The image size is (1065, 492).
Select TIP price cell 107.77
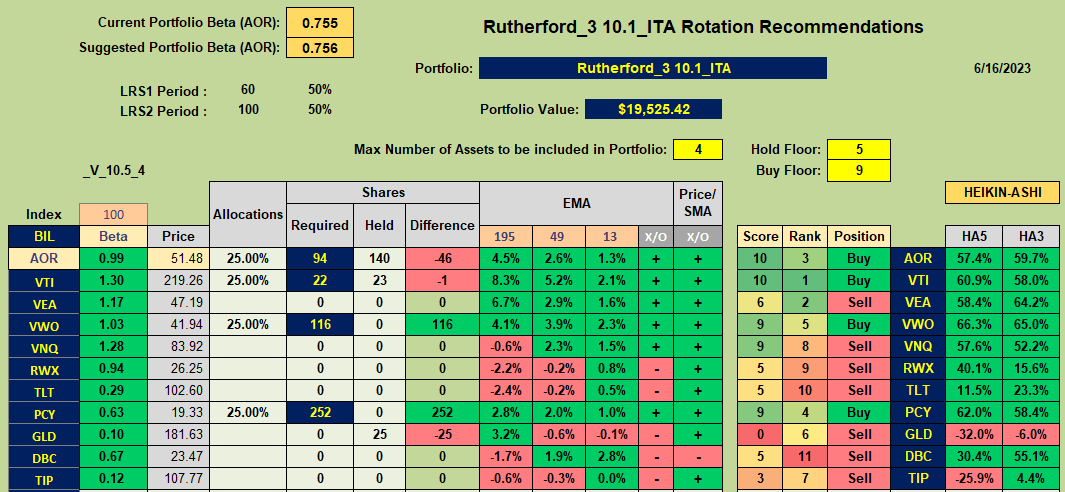(x=178, y=478)
